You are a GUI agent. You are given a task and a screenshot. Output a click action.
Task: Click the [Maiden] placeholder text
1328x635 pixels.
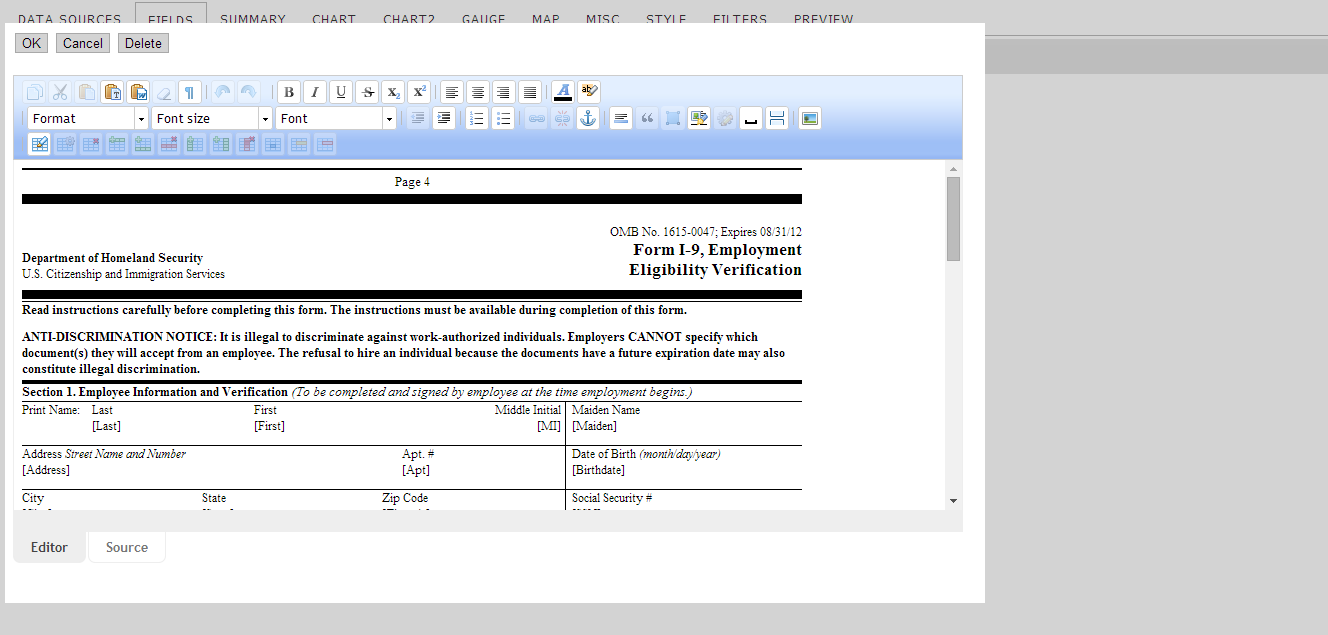(x=594, y=426)
